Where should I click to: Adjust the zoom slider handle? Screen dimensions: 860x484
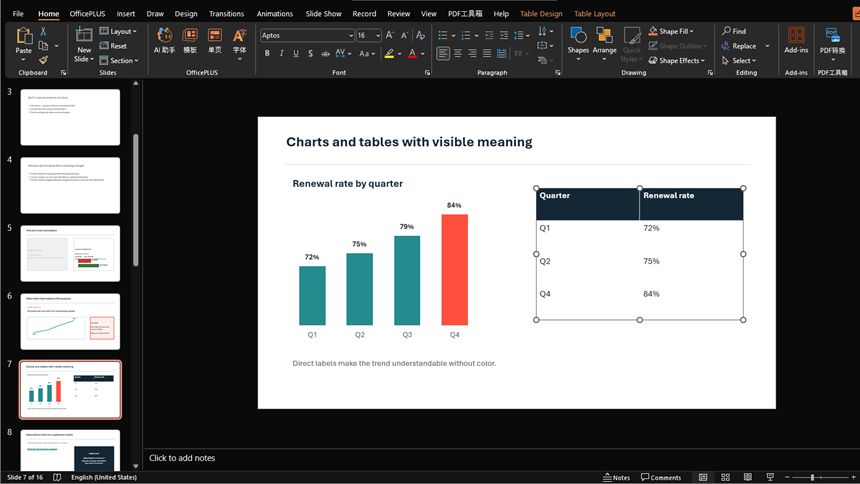(x=812, y=477)
